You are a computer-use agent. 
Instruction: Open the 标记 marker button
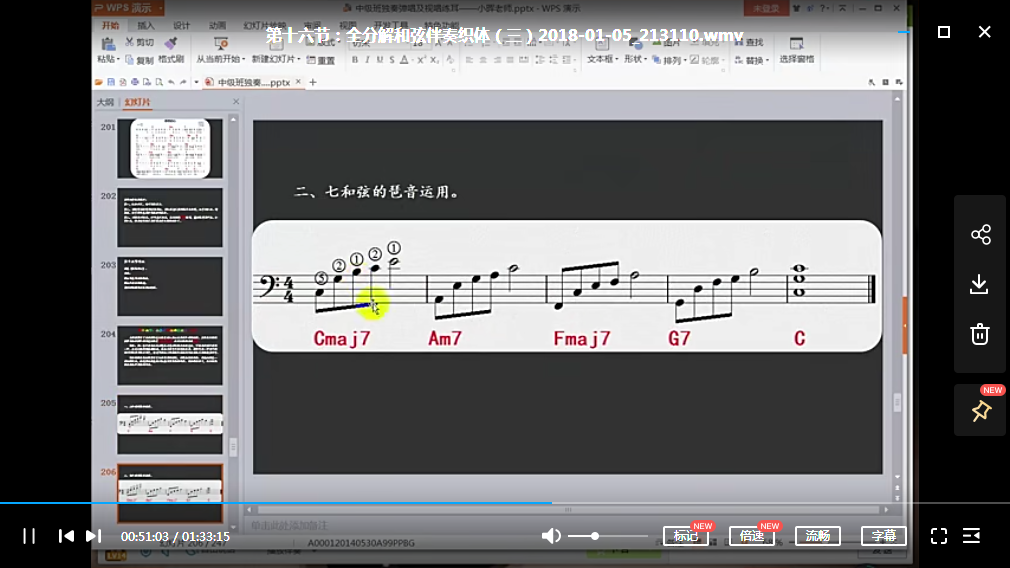coord(685,536)
